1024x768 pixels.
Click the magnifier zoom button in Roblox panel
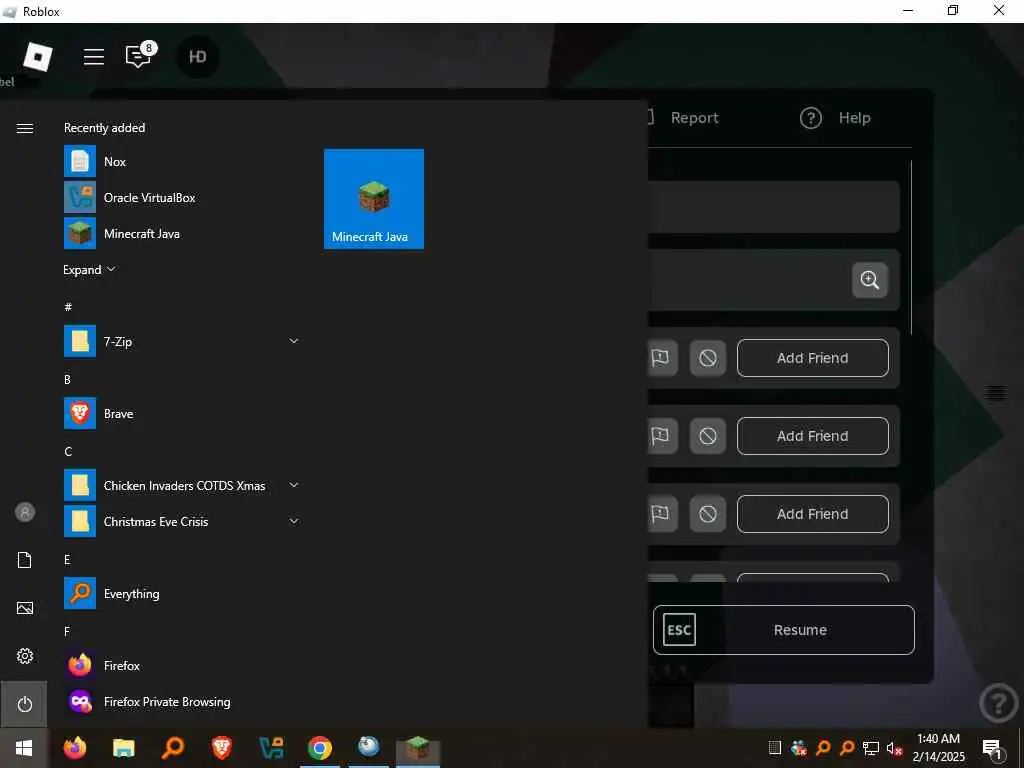coord(870,280)
